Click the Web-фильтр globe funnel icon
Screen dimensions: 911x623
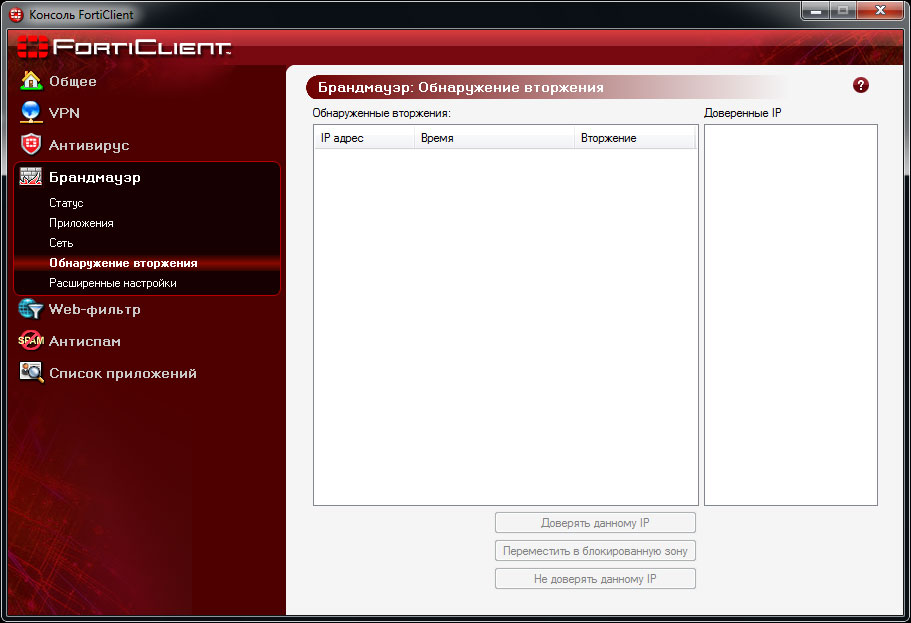coord(31,309)
